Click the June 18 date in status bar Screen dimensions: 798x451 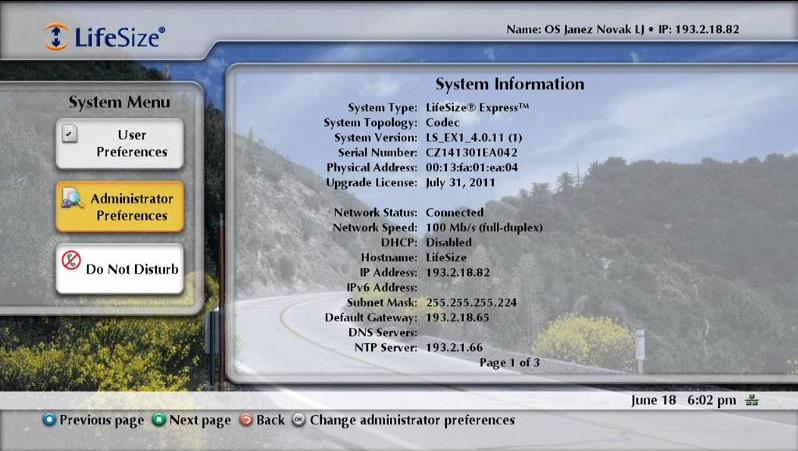pyautogui.click(x=654, y=401)
